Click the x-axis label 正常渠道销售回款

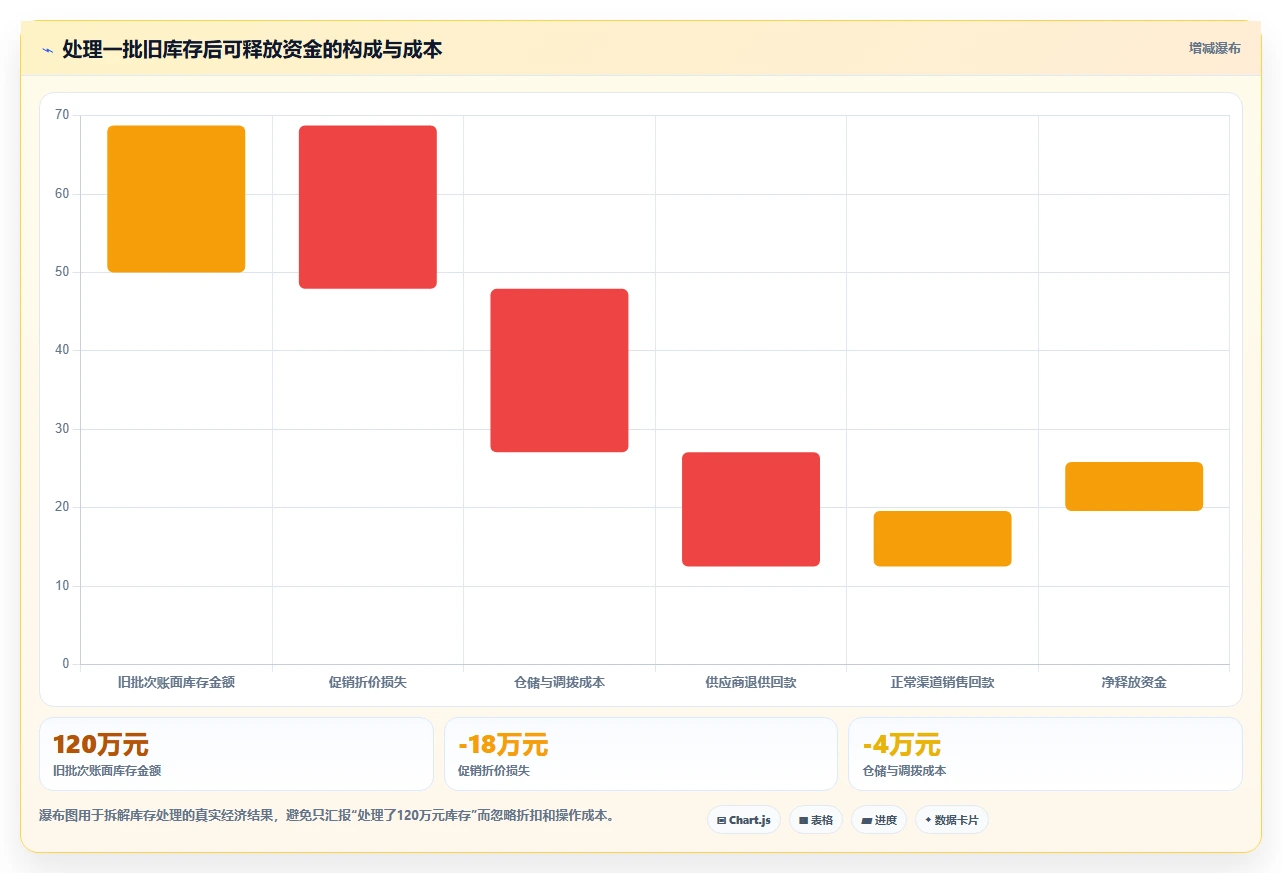click(942, 682)
